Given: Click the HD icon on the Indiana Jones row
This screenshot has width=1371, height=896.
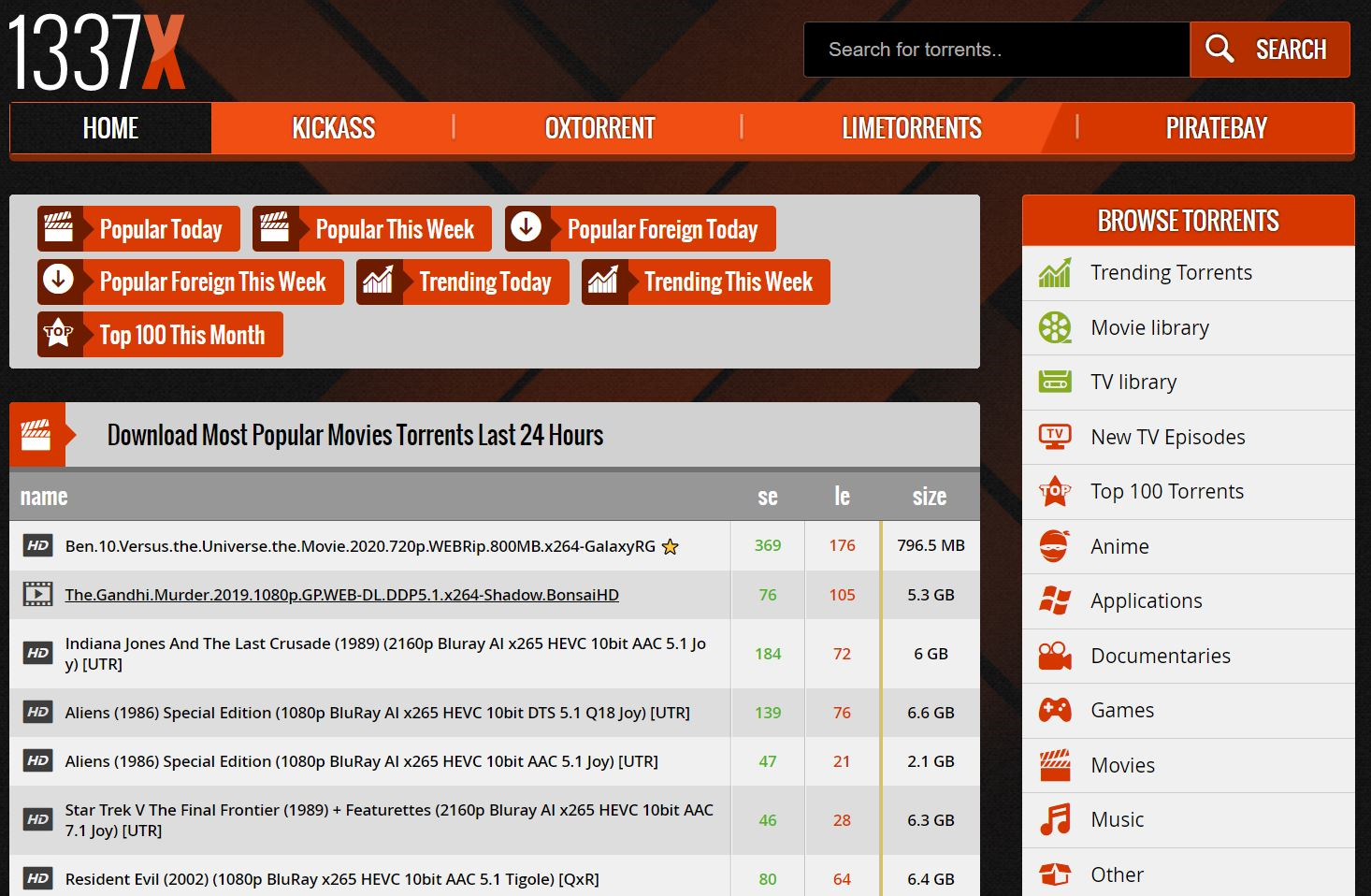Looking at the screenshot, I should click(x=37, y=653).
